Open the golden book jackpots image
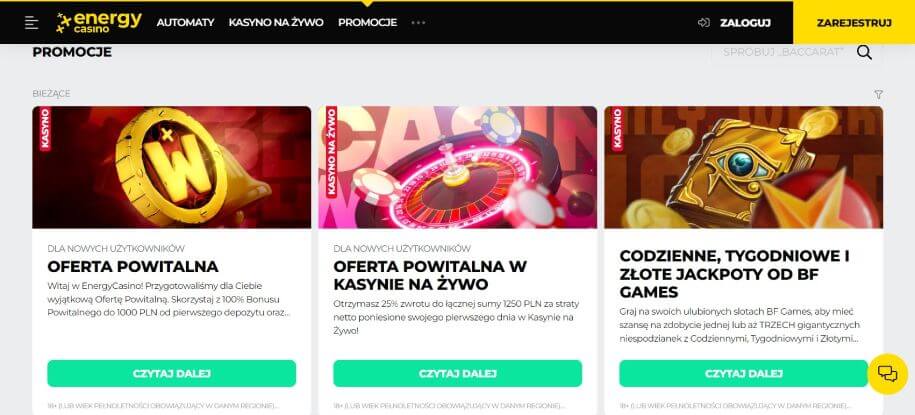 coord(743,167)
